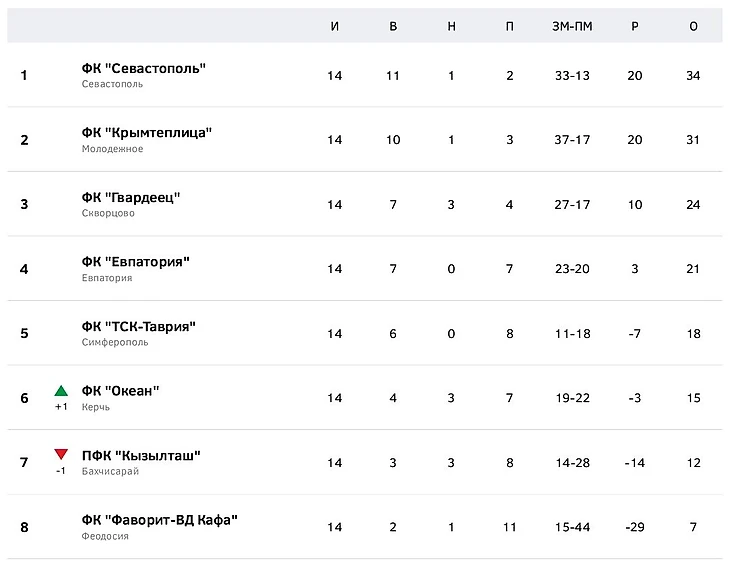Select the ПФК "Кызылташ" team name

141,456
